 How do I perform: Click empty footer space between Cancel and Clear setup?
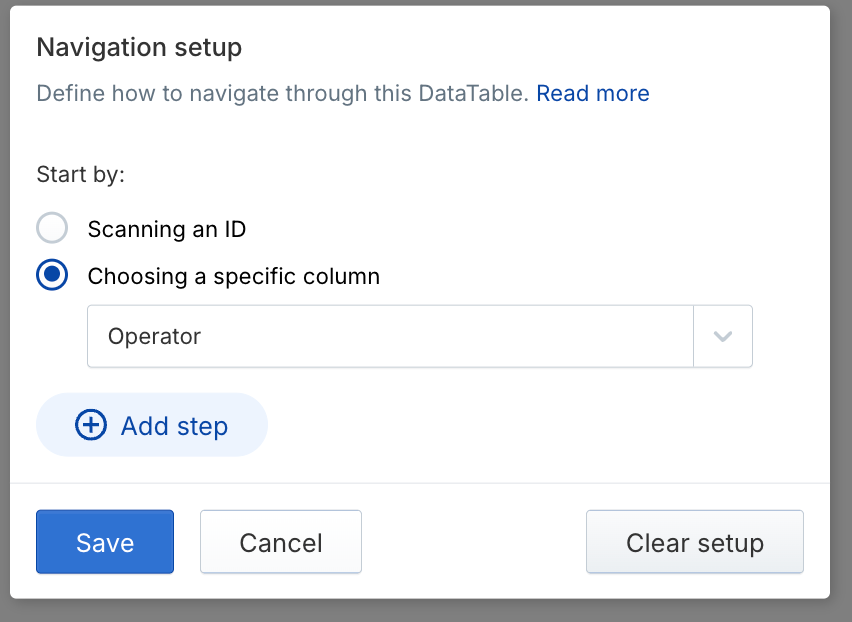(x=473, y=542)
